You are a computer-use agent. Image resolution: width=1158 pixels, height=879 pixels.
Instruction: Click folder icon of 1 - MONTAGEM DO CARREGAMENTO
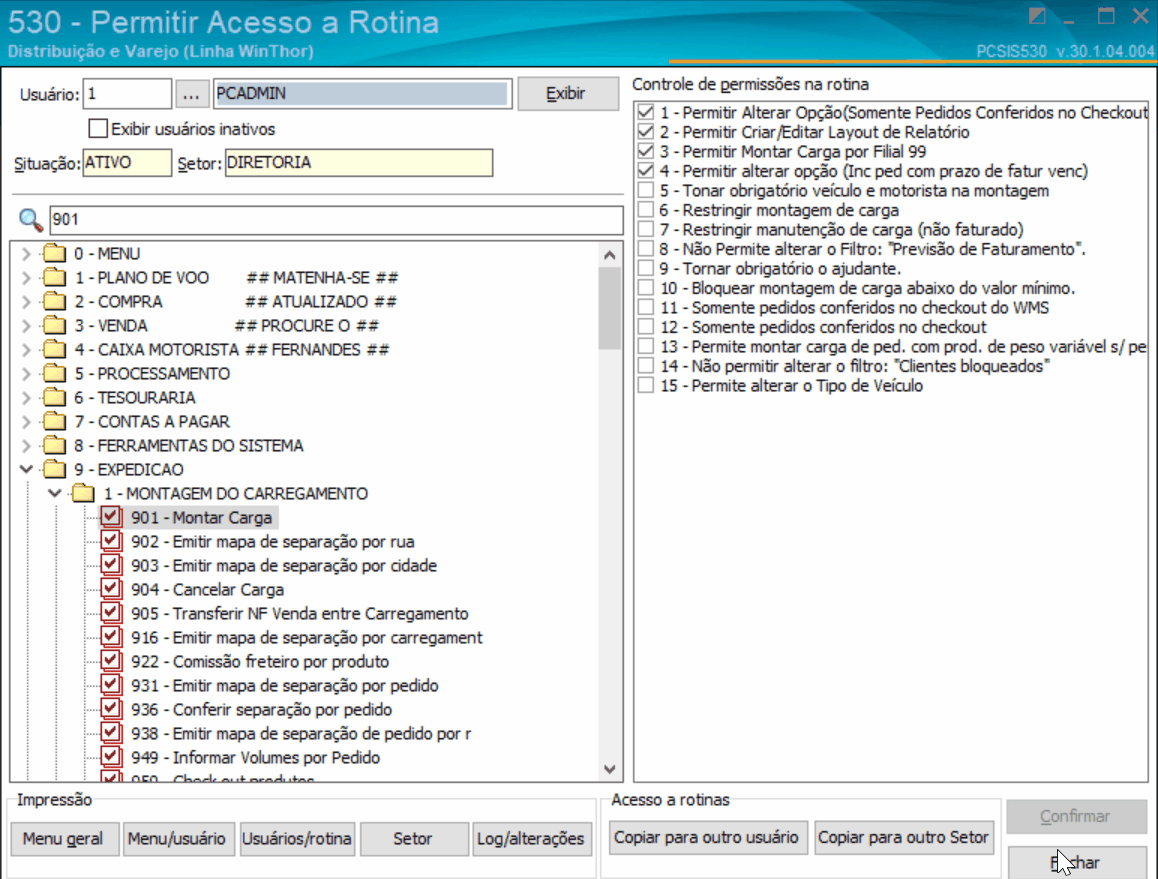pos(83,493)
